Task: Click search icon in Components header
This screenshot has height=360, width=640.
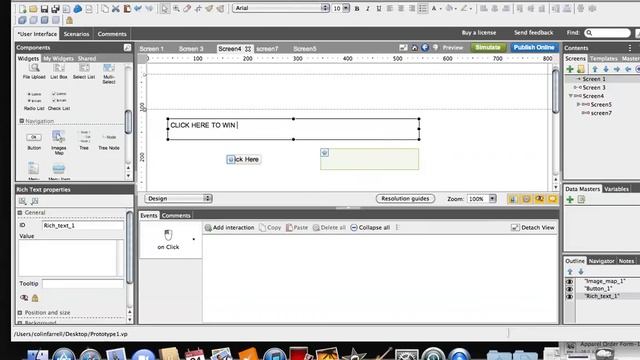Action: pyautogui.click(x=127, y=48)
